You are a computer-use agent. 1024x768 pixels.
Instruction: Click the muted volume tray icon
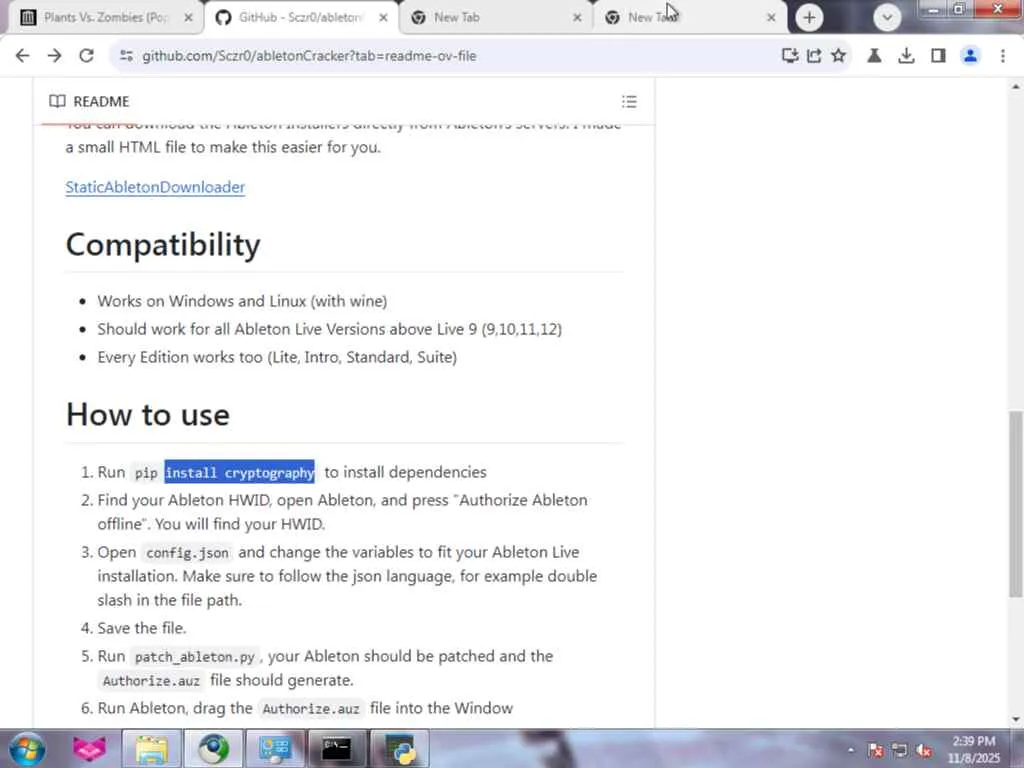[924, 750]
